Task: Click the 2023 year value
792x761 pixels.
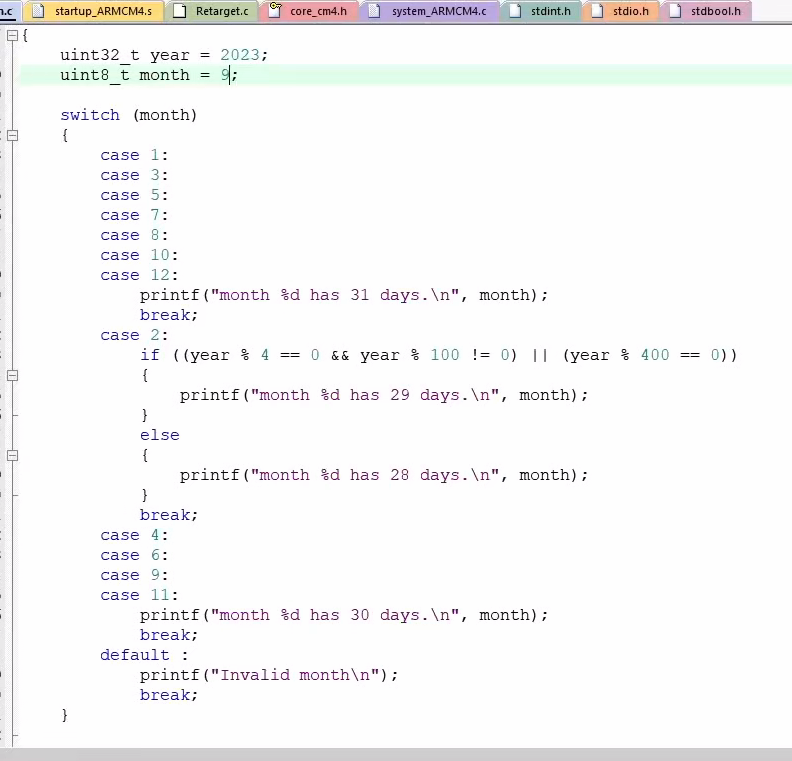Action: 240,55
